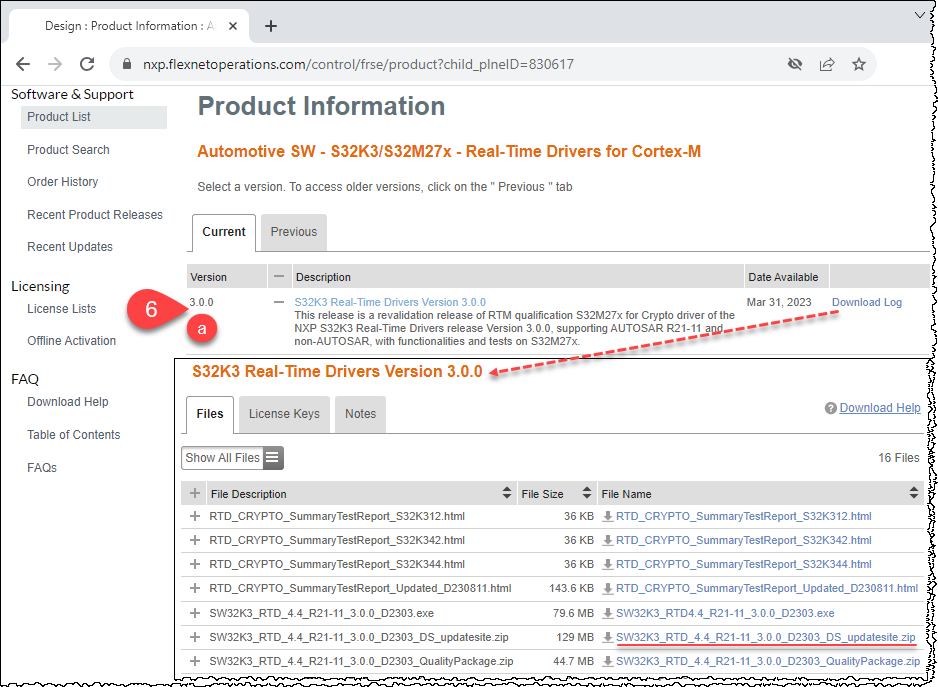Switch to the Previous versions tab
This screenshot has width=938, height=687.
[x=294, y=232]
